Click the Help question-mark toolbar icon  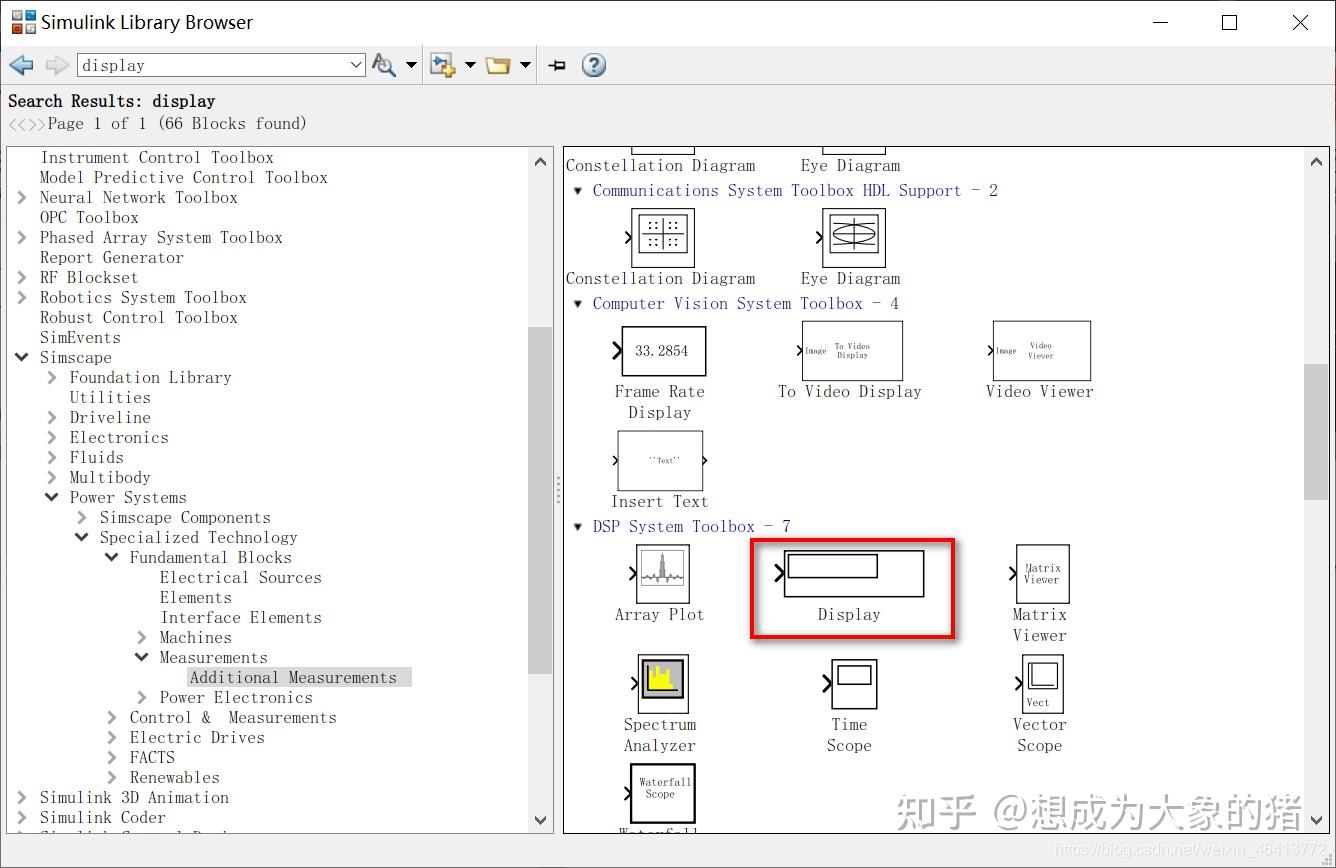point(593,64)
